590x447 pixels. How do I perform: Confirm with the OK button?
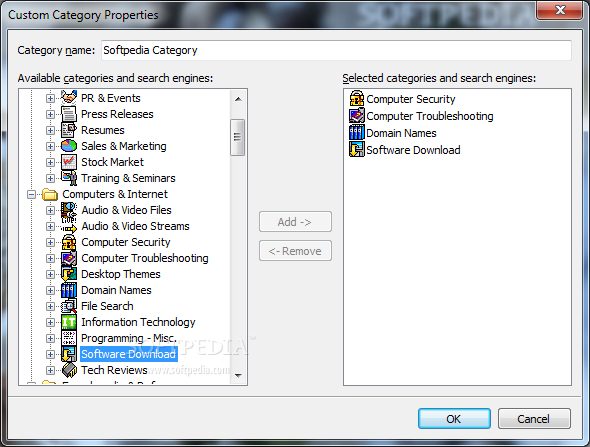454,419
